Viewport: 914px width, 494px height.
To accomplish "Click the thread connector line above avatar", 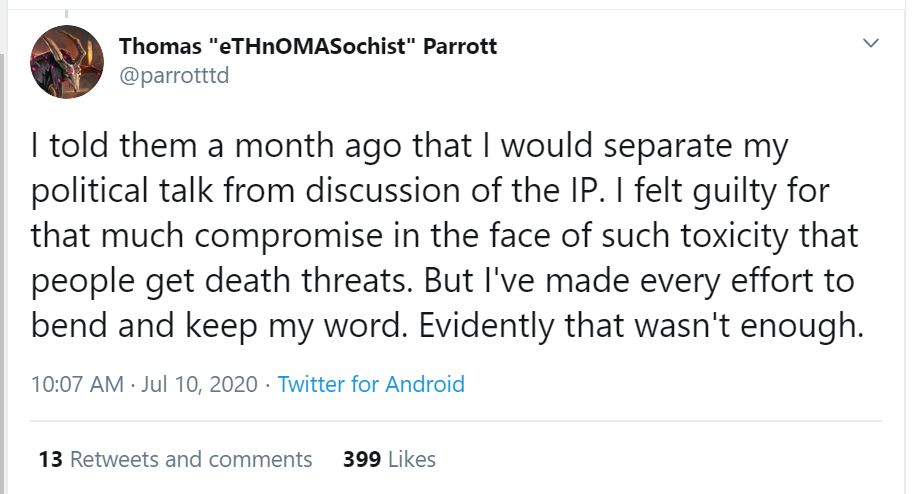I will 67,10.
